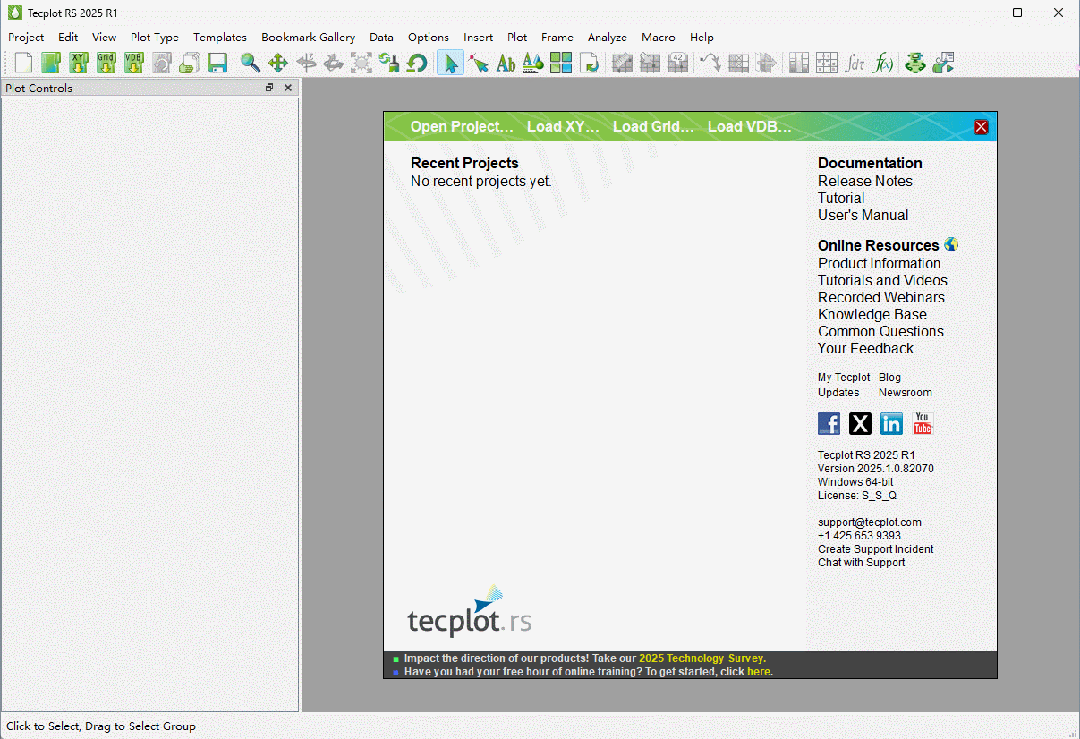Click the f(x) equation toolbar icon
Viewport: 1080px width, 739px height.
coord(883,63)
